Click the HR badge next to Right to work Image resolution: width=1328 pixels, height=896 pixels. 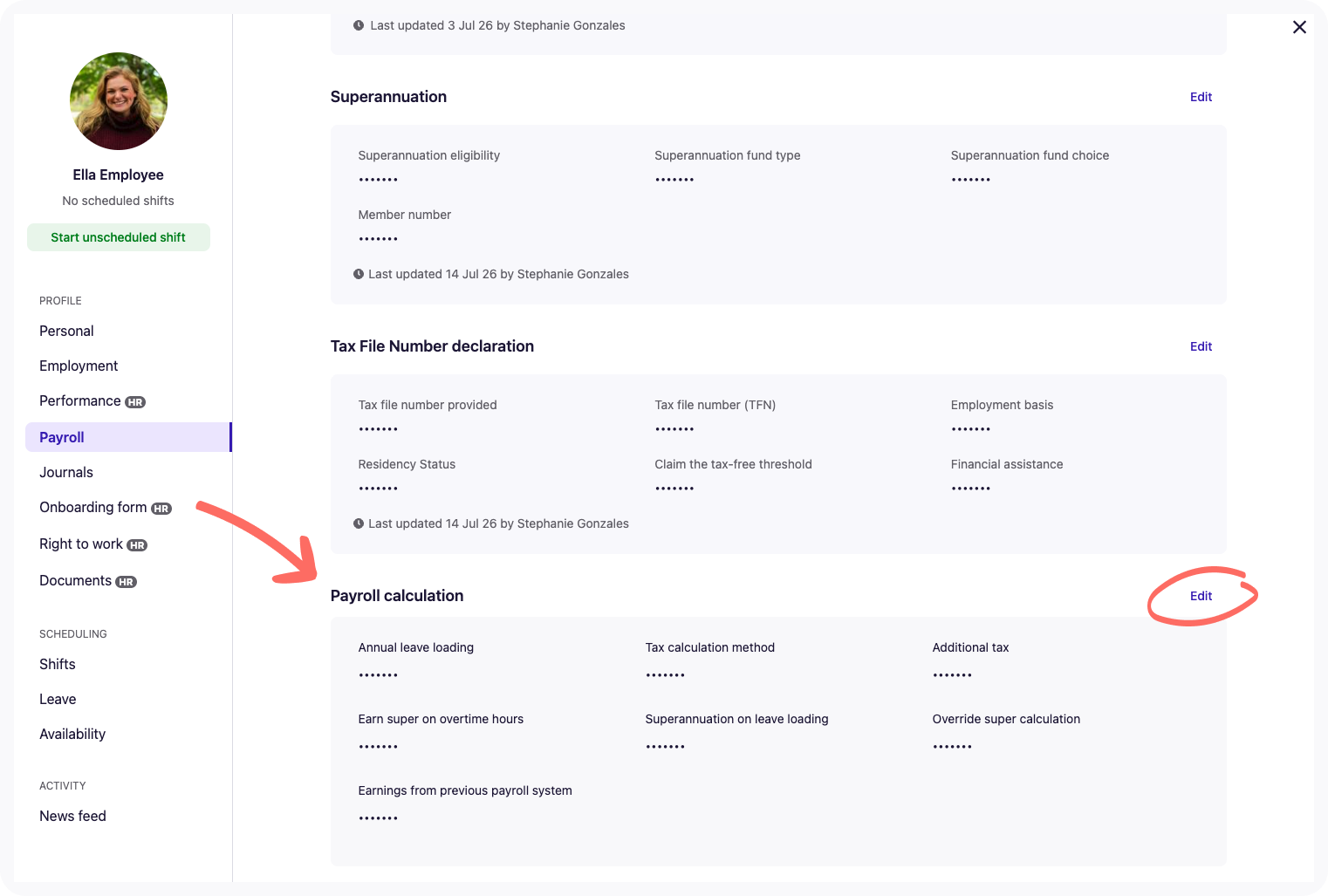pyautogui.click(x=137, y=545)
